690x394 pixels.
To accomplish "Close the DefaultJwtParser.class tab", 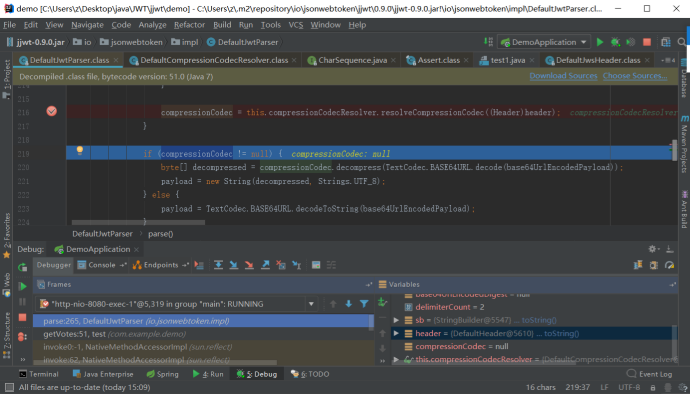I will click(x=116, y=60).
